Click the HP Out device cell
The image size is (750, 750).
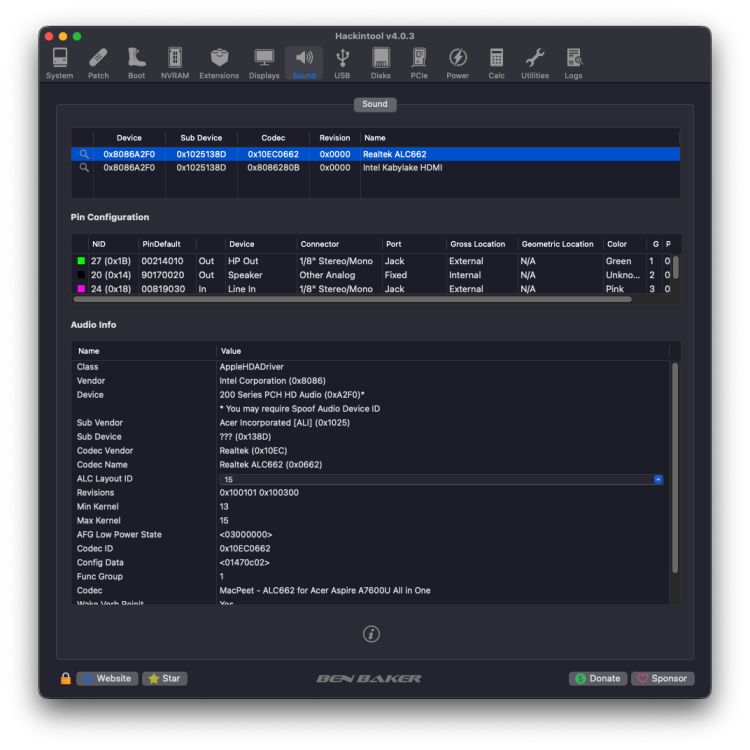(x=243, y=261)
